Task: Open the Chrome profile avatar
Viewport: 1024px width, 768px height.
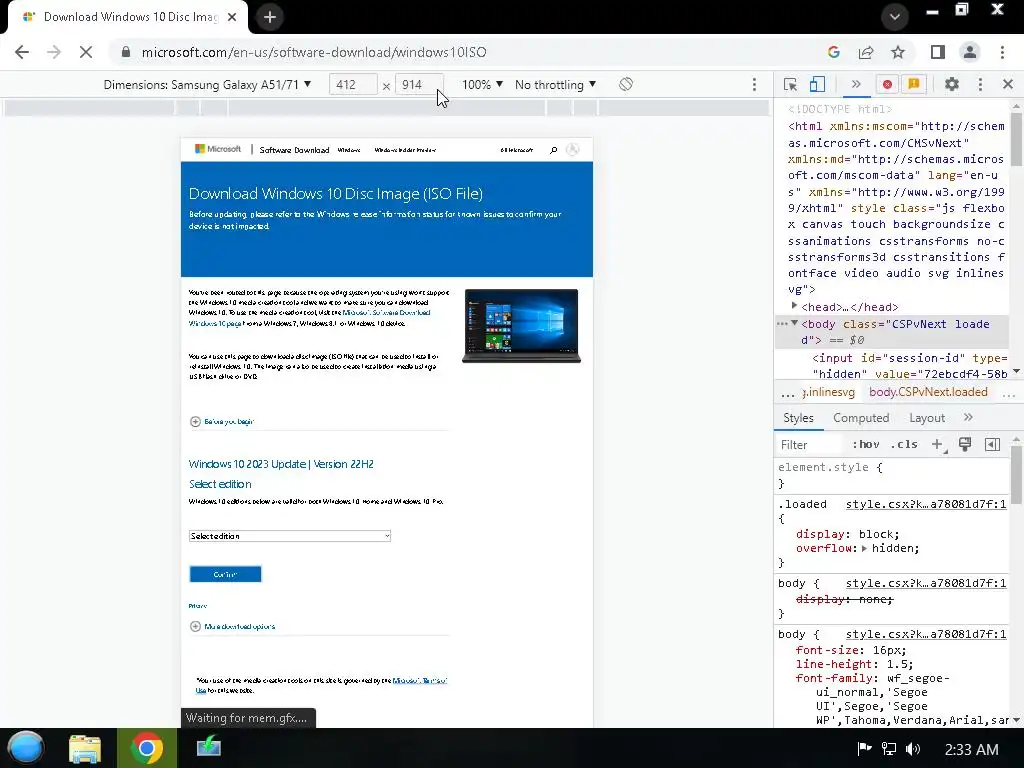Action: pyautogui.click(x=970, y=52)
